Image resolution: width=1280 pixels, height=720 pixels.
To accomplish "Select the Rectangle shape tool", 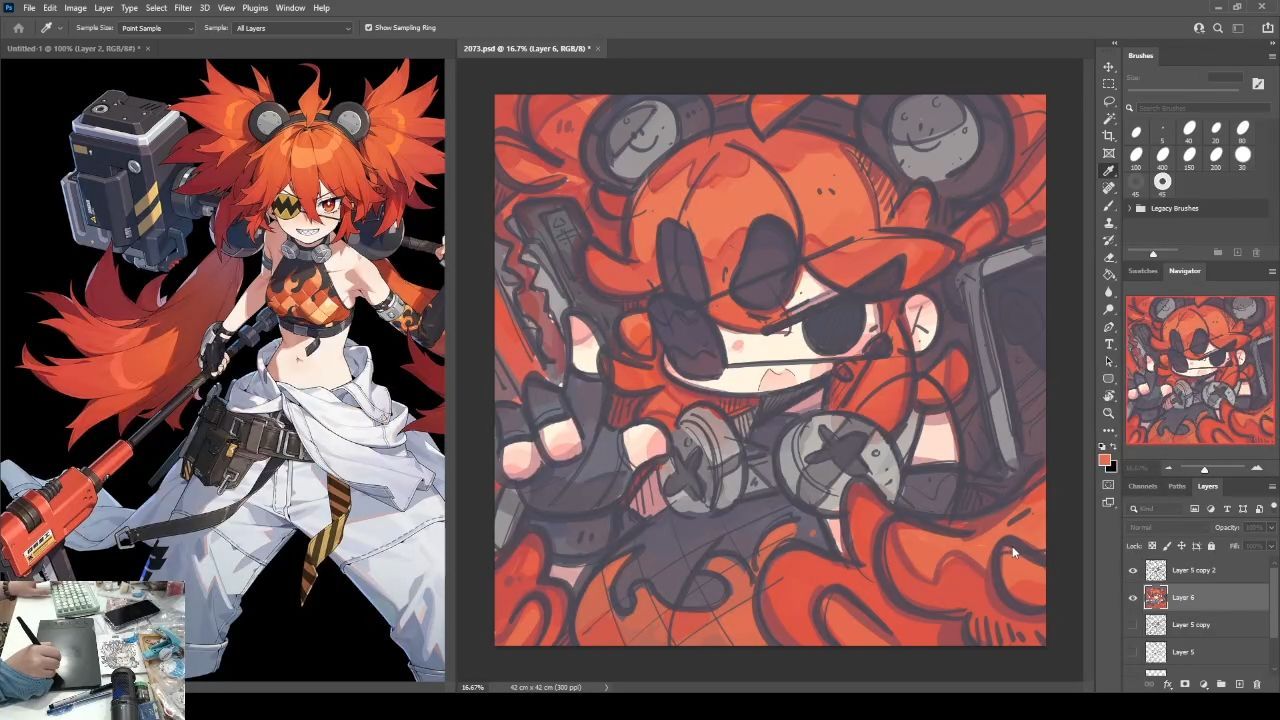I will (1108, 379).
